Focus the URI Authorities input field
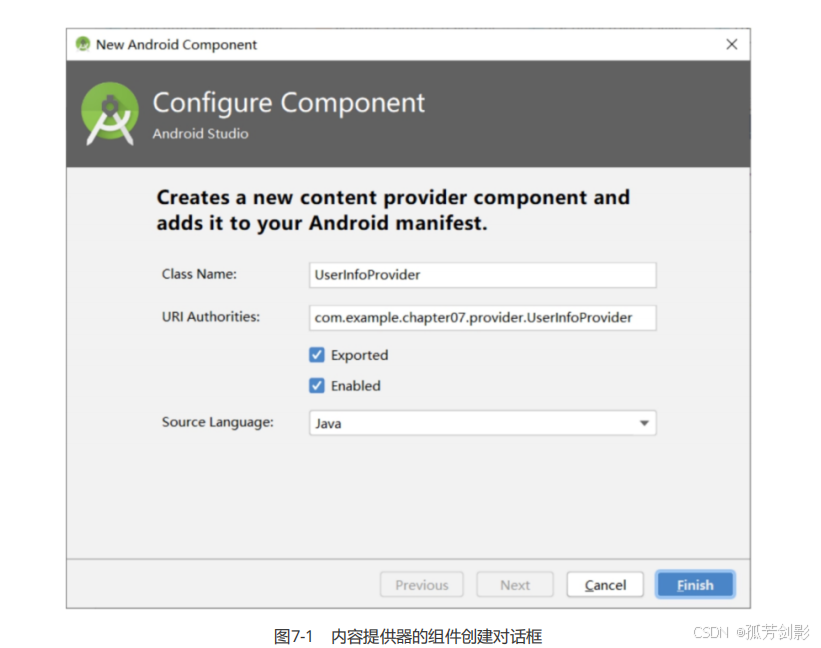 click(482, 318)
